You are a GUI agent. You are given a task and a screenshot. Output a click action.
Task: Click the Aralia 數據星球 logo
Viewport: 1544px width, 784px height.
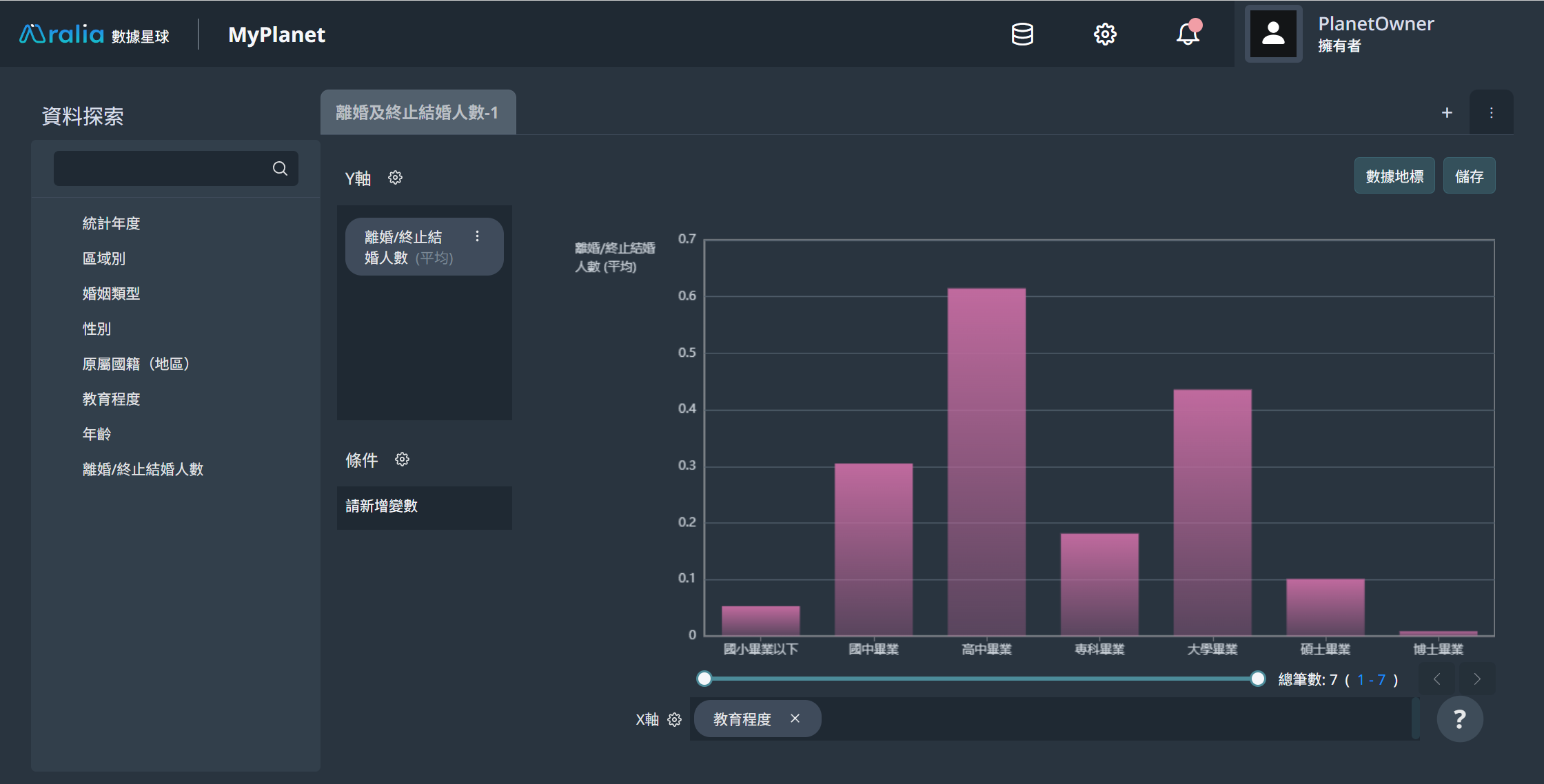click(94, 34)
